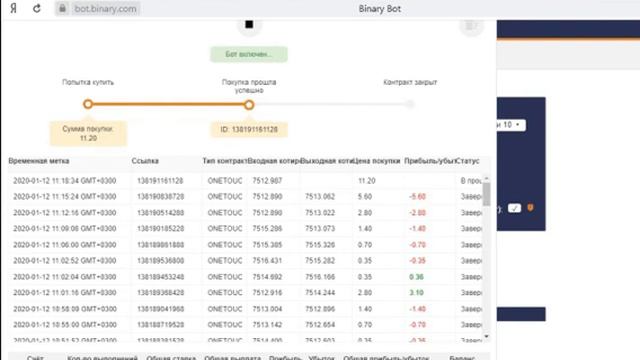Click the red loss value -5.60
The image size is (640, 360).
click(x=417, y=196)
